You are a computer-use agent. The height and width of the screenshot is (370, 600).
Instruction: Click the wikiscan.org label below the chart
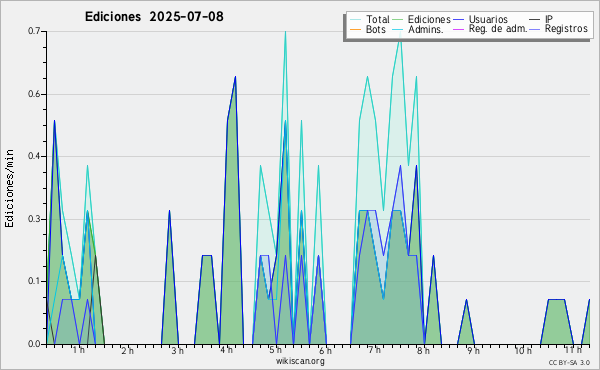point(300,361)
